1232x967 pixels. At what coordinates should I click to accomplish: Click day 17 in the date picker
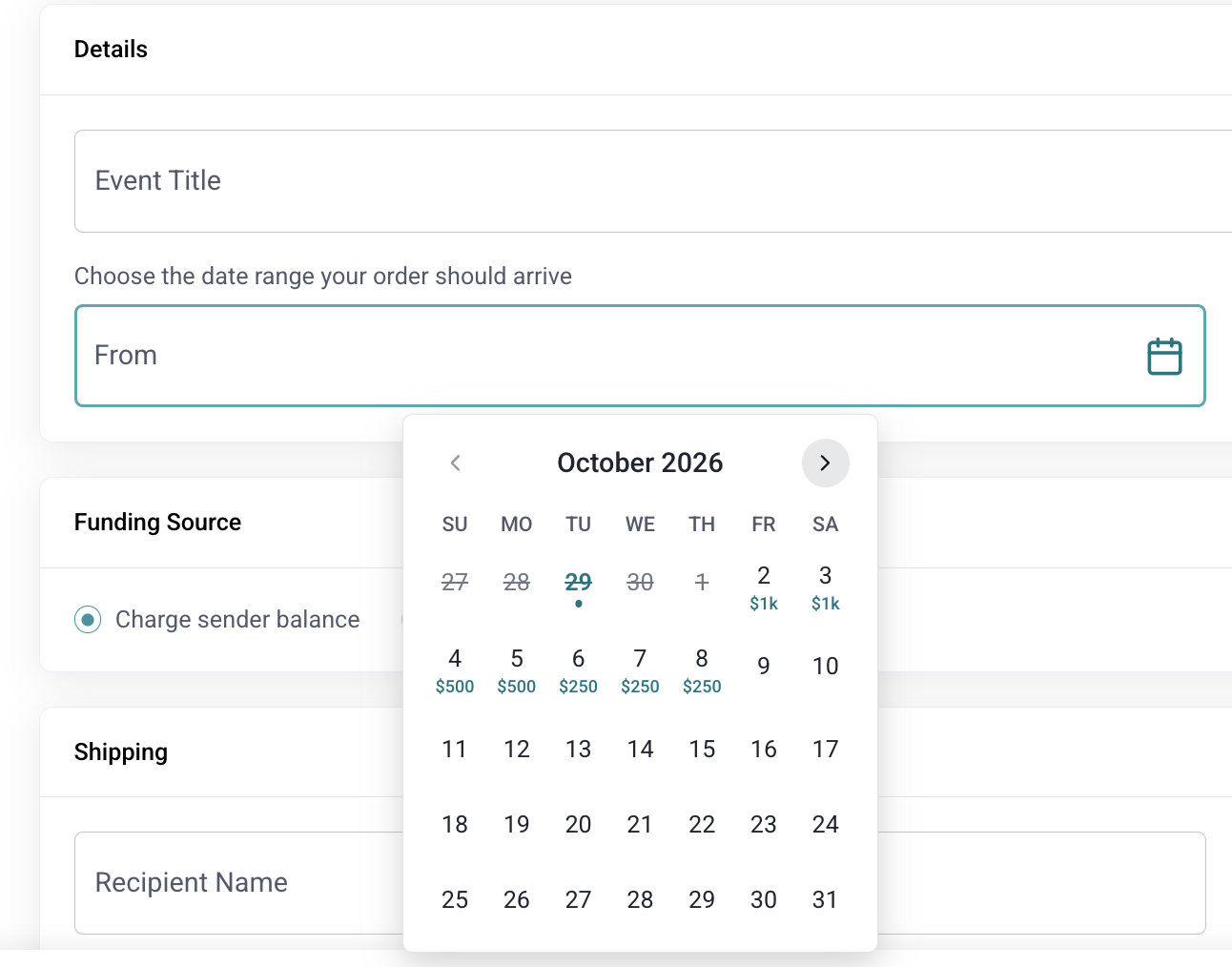pyautogui.click(x=826, y=750)
